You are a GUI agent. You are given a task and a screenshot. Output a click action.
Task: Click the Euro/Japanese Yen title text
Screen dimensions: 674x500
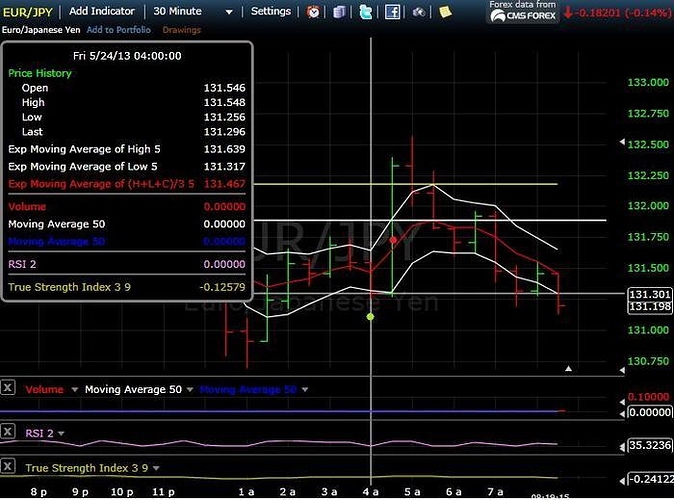point(41,30)
